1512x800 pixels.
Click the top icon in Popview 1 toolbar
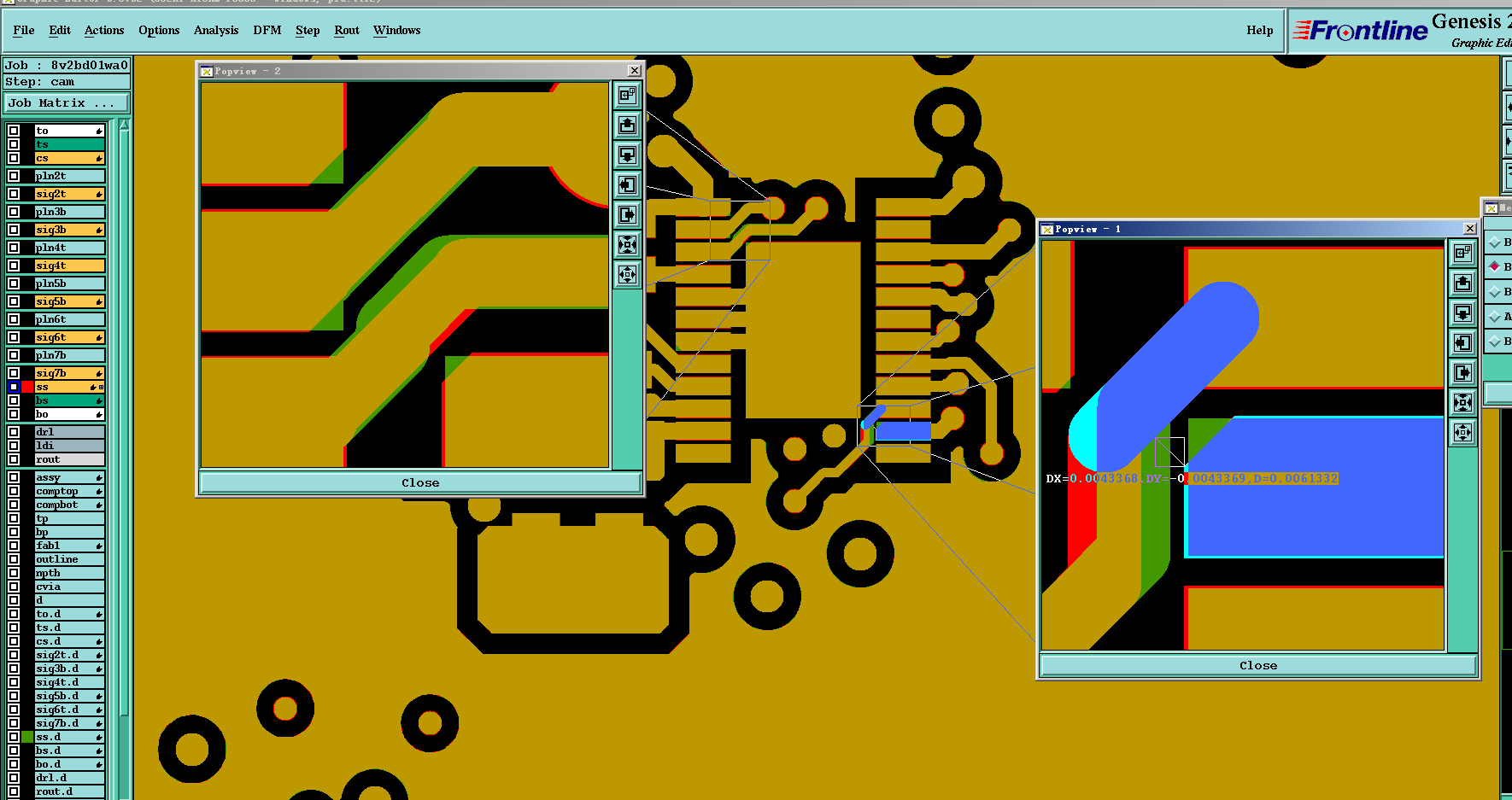[x=1462, y=253]
